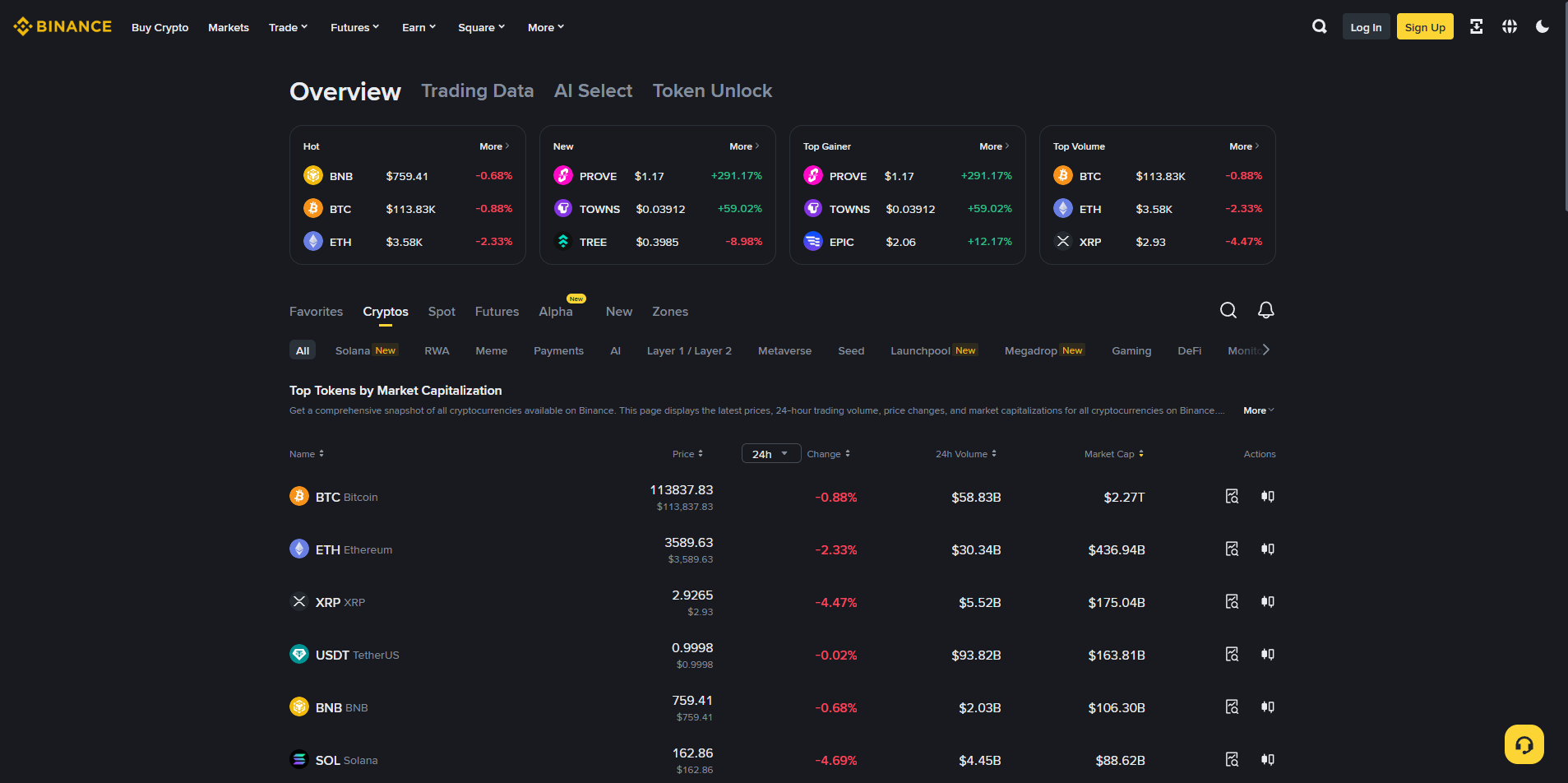Open USDT row trade candlestick icon

pos(1268,654)
